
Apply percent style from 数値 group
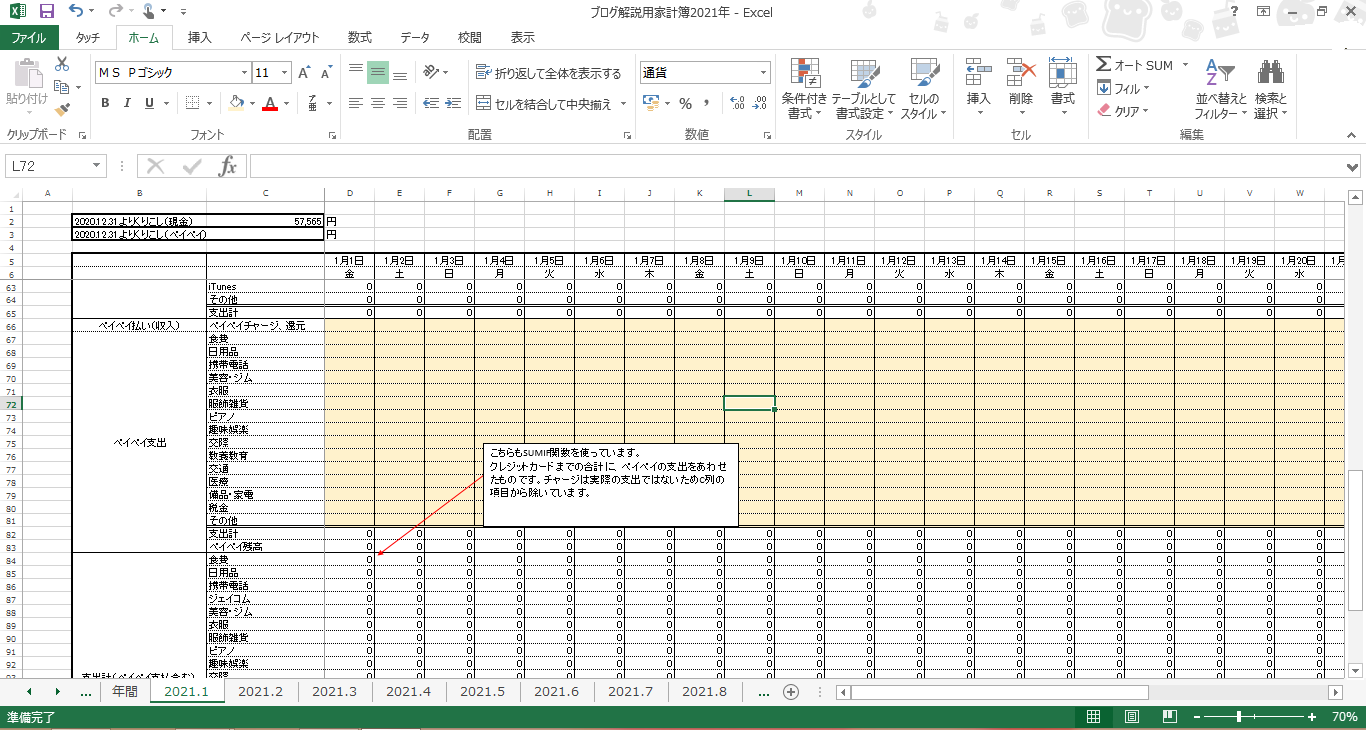[686, 102]
